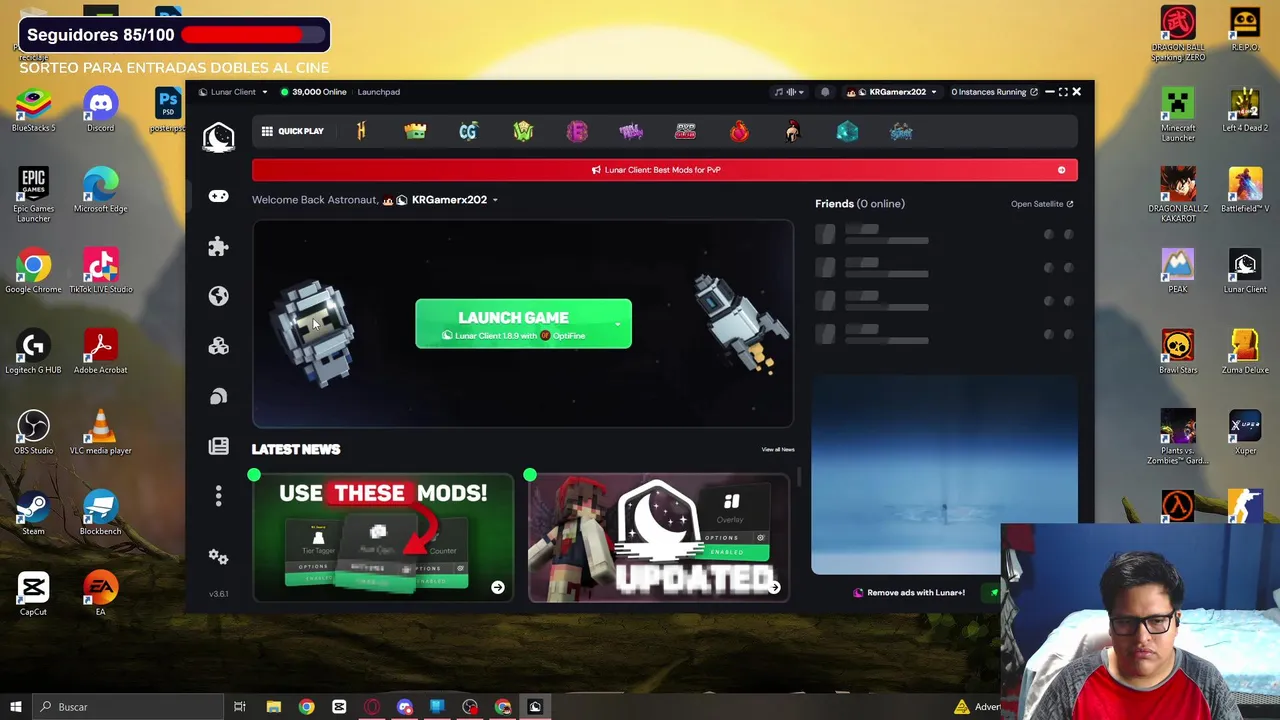Viewport: 1280px width, 720px height.
Task: Select the spartan helmet server icon
Action: coord(793,131)
